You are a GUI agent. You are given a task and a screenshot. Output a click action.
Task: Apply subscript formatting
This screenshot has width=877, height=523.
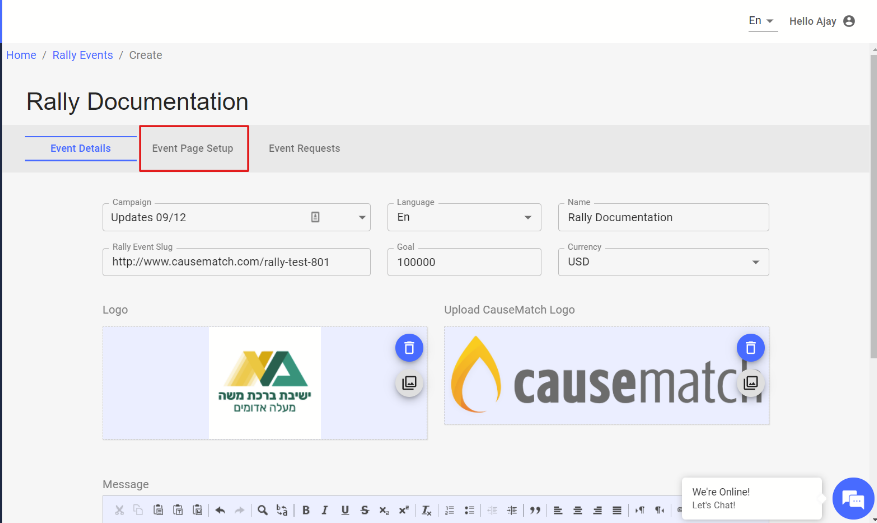coord(384,510)
